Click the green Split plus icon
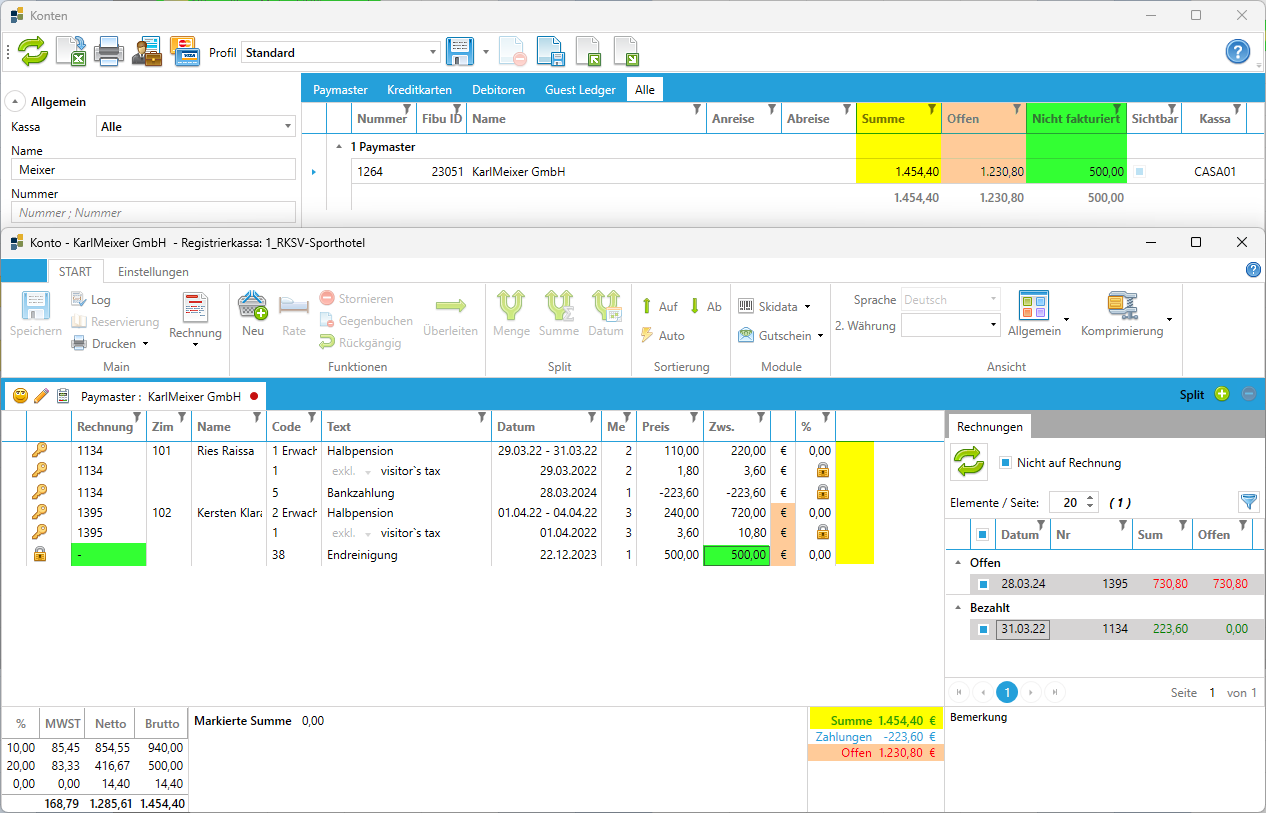Viewport: 1266px width, 813px height. tap(1221, 395)
